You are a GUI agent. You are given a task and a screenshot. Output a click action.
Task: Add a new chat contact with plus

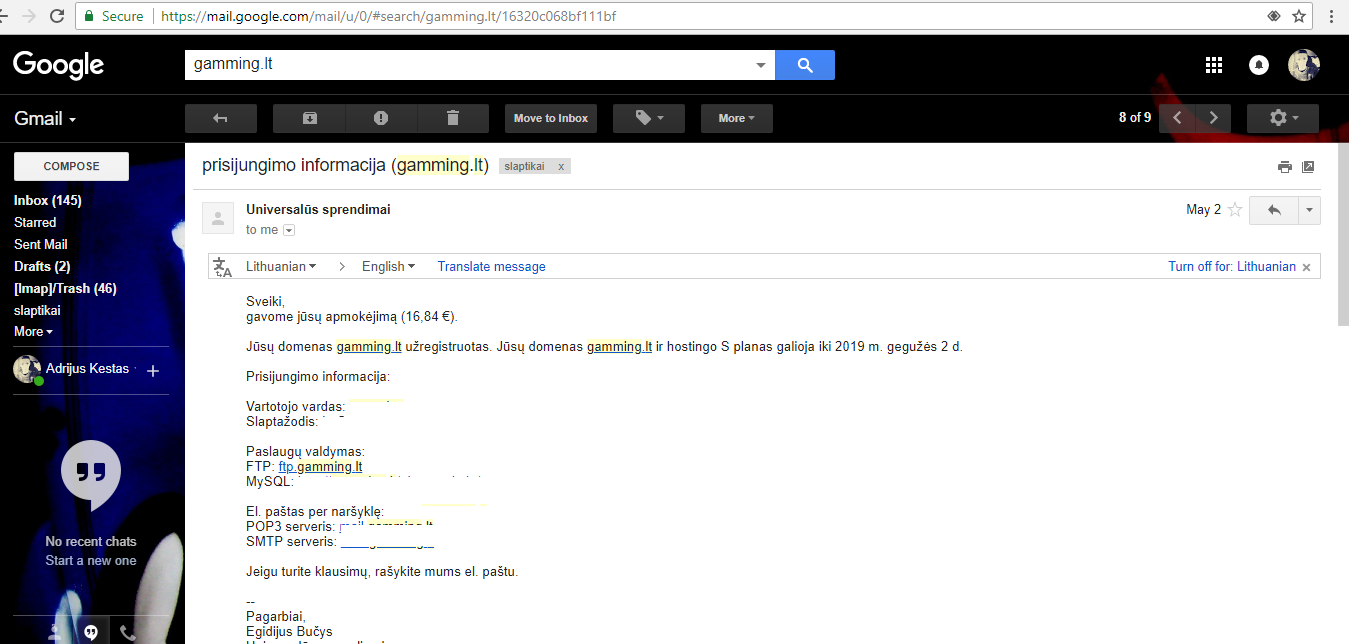153,371
